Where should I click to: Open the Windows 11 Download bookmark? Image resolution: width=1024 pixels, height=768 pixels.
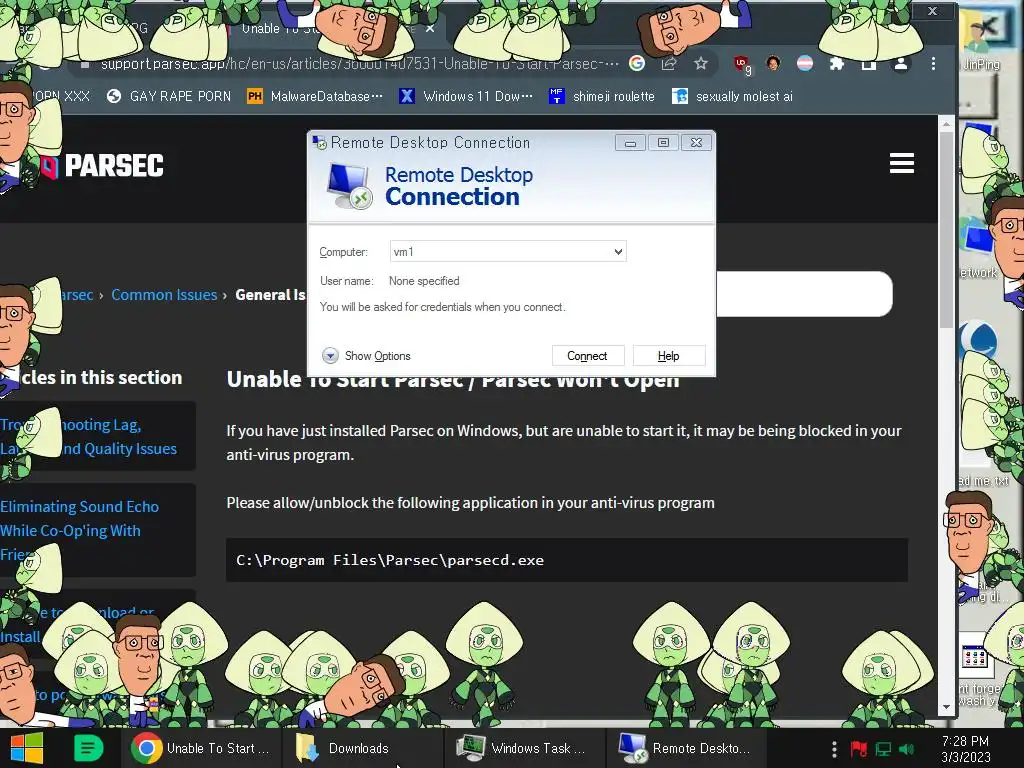(466, 97)
